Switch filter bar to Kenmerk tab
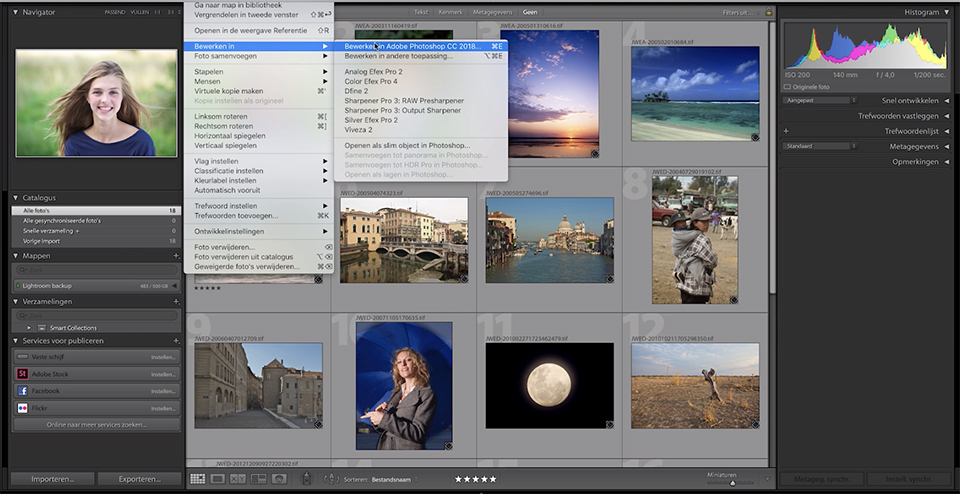 coord(451,12)
